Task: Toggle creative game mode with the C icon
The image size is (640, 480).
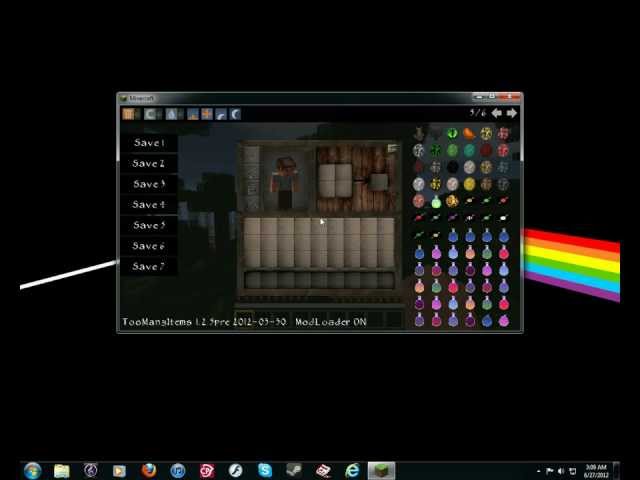Action: [x=150, y=114]
